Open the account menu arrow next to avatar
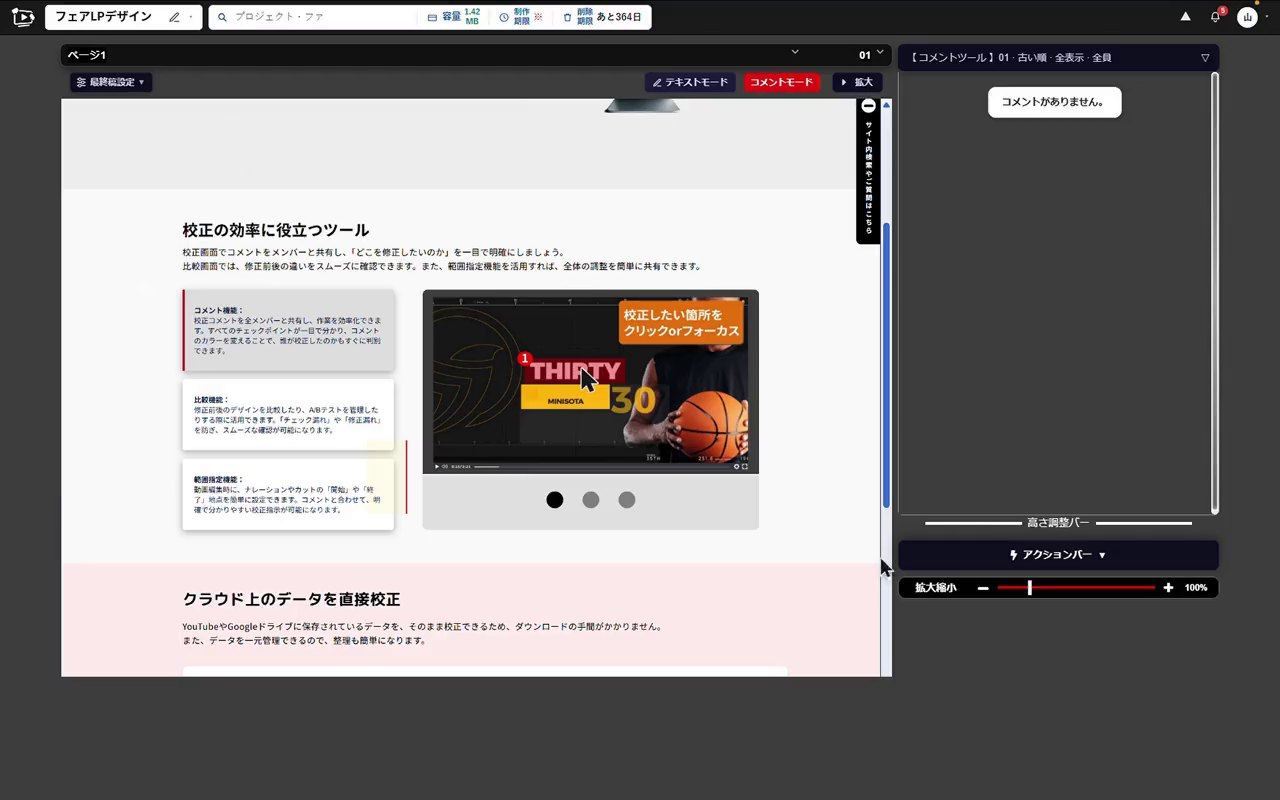This screenshot has width=1280, height=800. (1267, 17)
